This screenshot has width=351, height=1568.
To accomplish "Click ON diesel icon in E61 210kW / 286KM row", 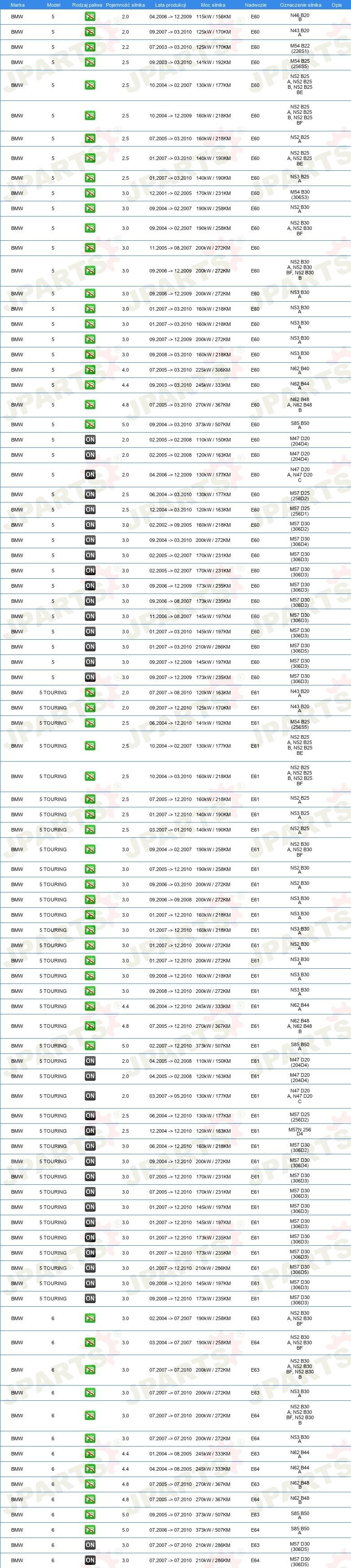I will coord(90,1268).
